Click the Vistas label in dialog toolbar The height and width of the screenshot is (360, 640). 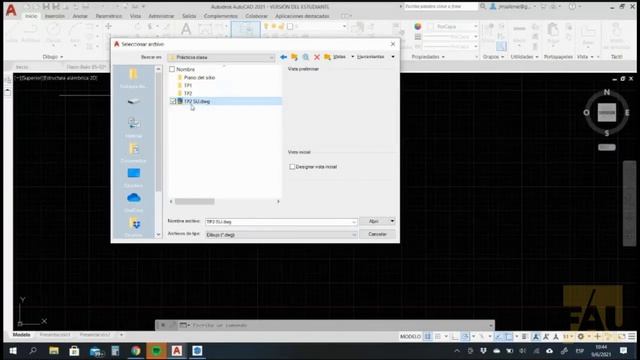[x=339, y=57]
